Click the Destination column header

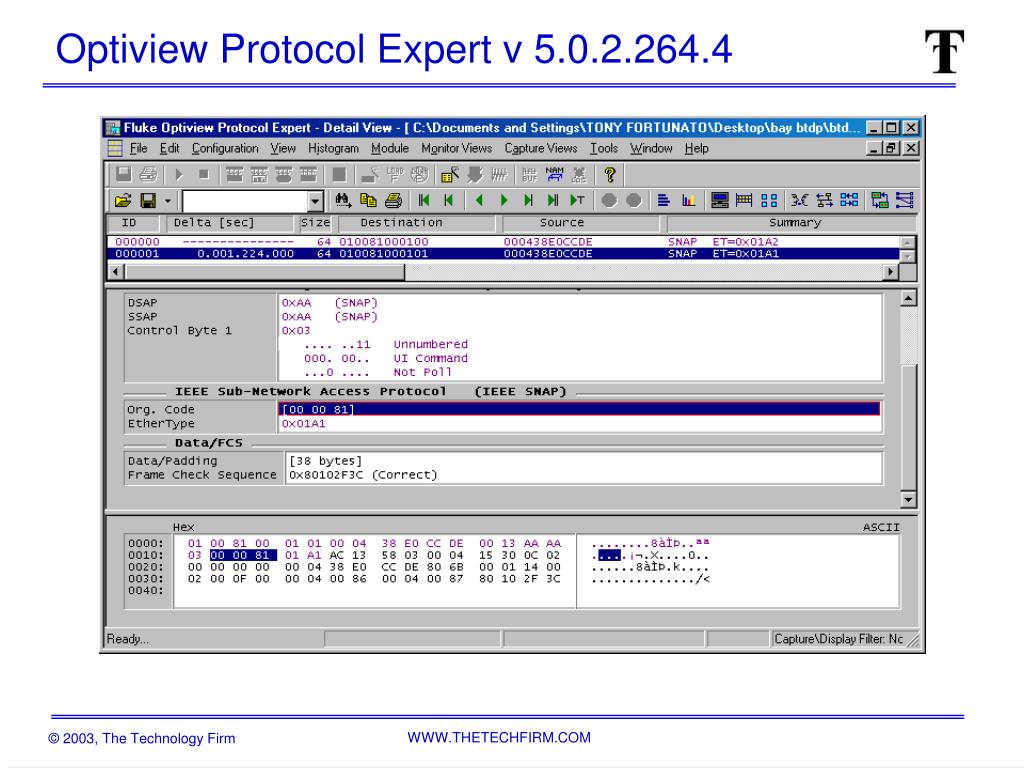tap(416, 223)
